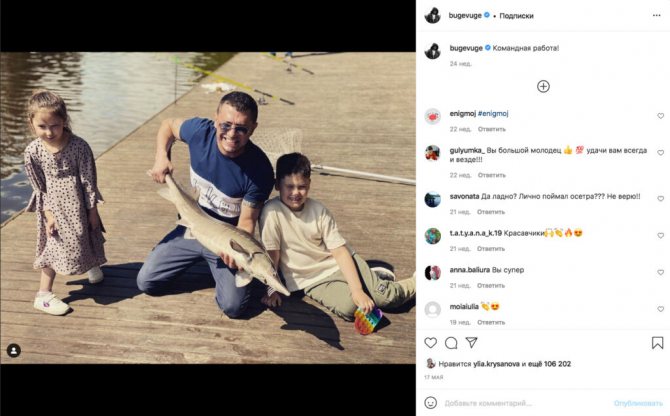Screen dimensions: 670x416
Task: Open emoji picker in comment field
Action: point(432,403)
